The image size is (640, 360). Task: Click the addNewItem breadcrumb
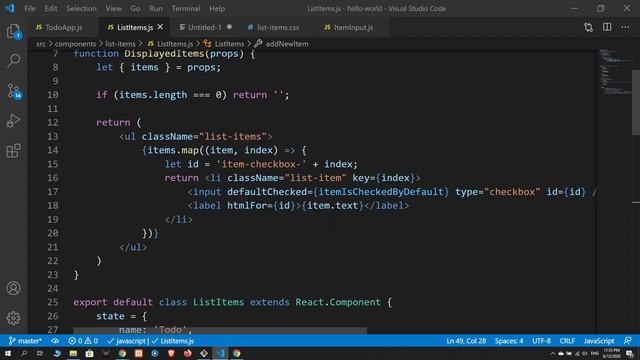point(287,44)
